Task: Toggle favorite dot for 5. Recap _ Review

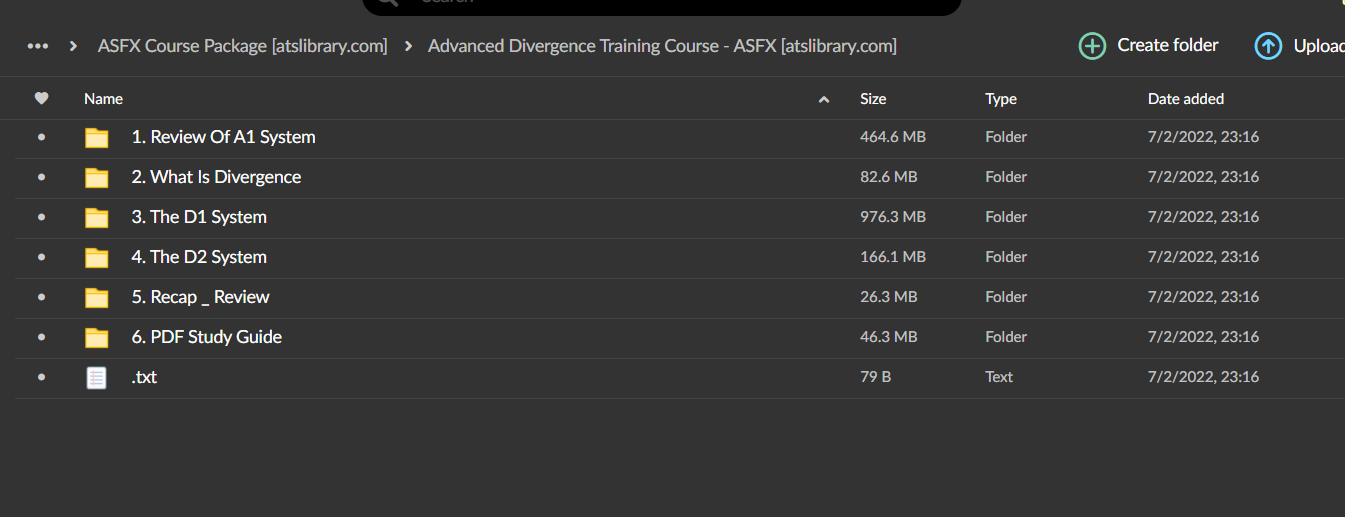Action: coord(41,297)
